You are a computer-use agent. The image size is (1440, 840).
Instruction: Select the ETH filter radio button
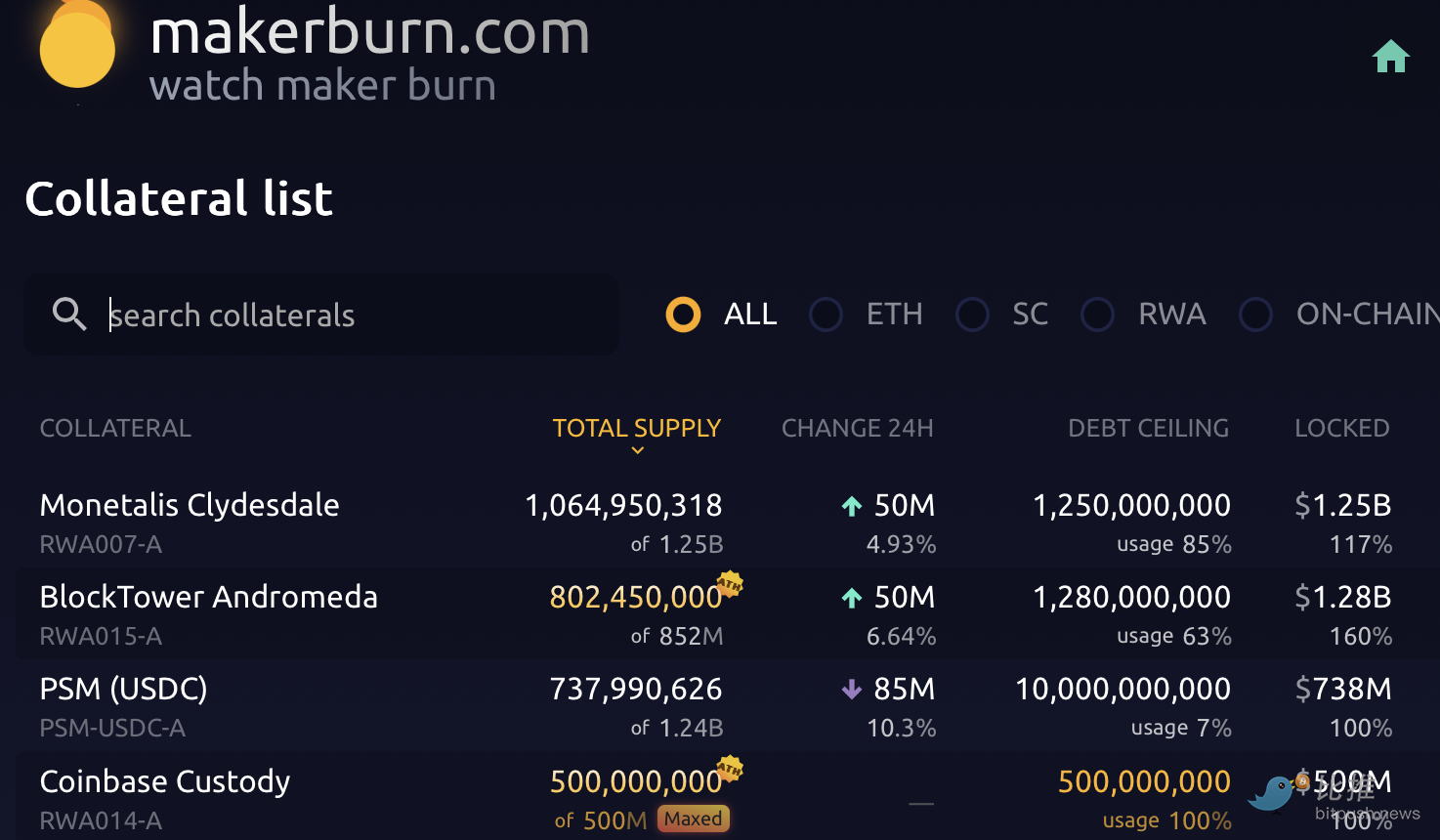coord(826,315)
